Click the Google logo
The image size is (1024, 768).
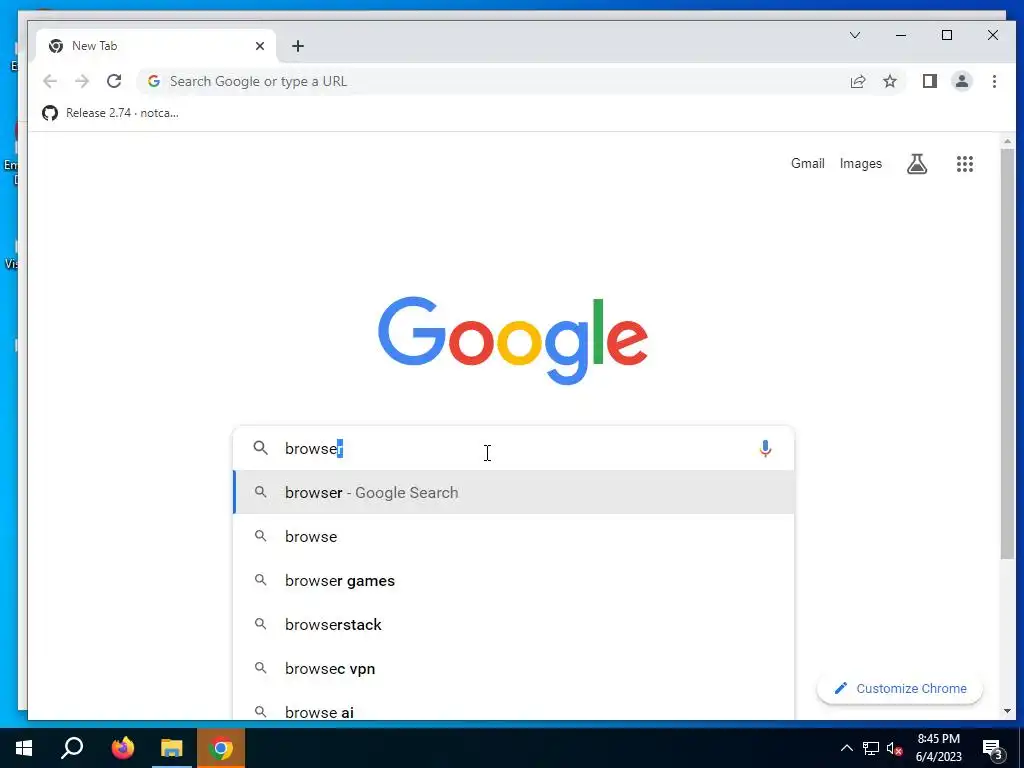pyautogui.click(x=513, y=340)
